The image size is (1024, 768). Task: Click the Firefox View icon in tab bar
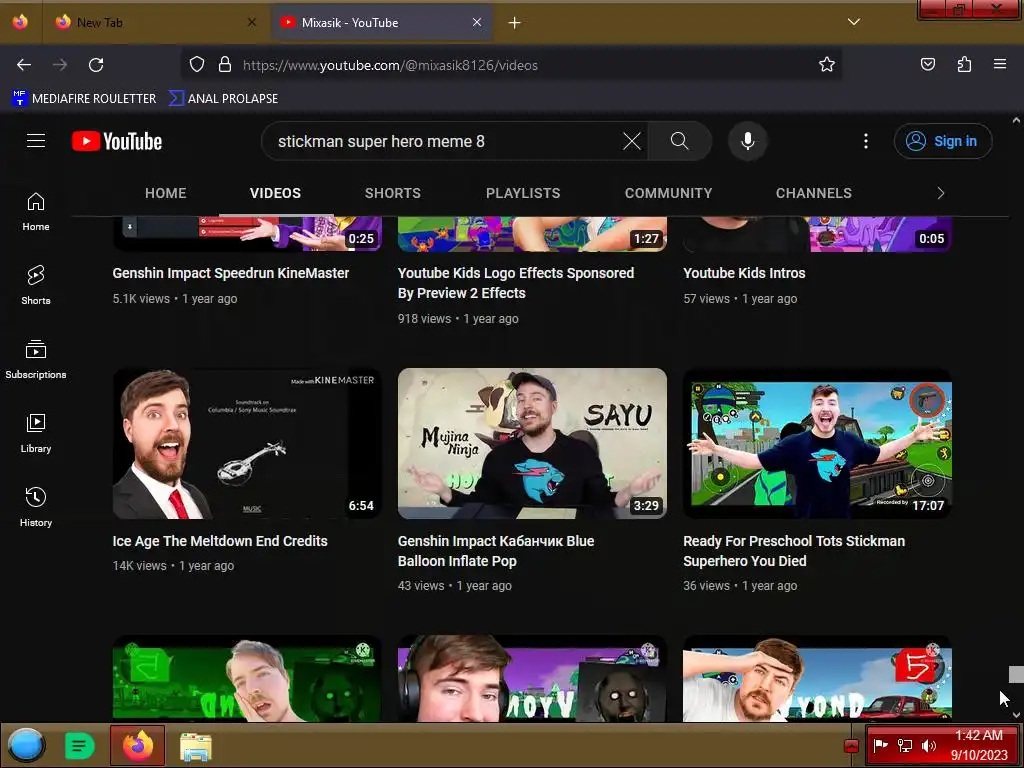[20, 22]
